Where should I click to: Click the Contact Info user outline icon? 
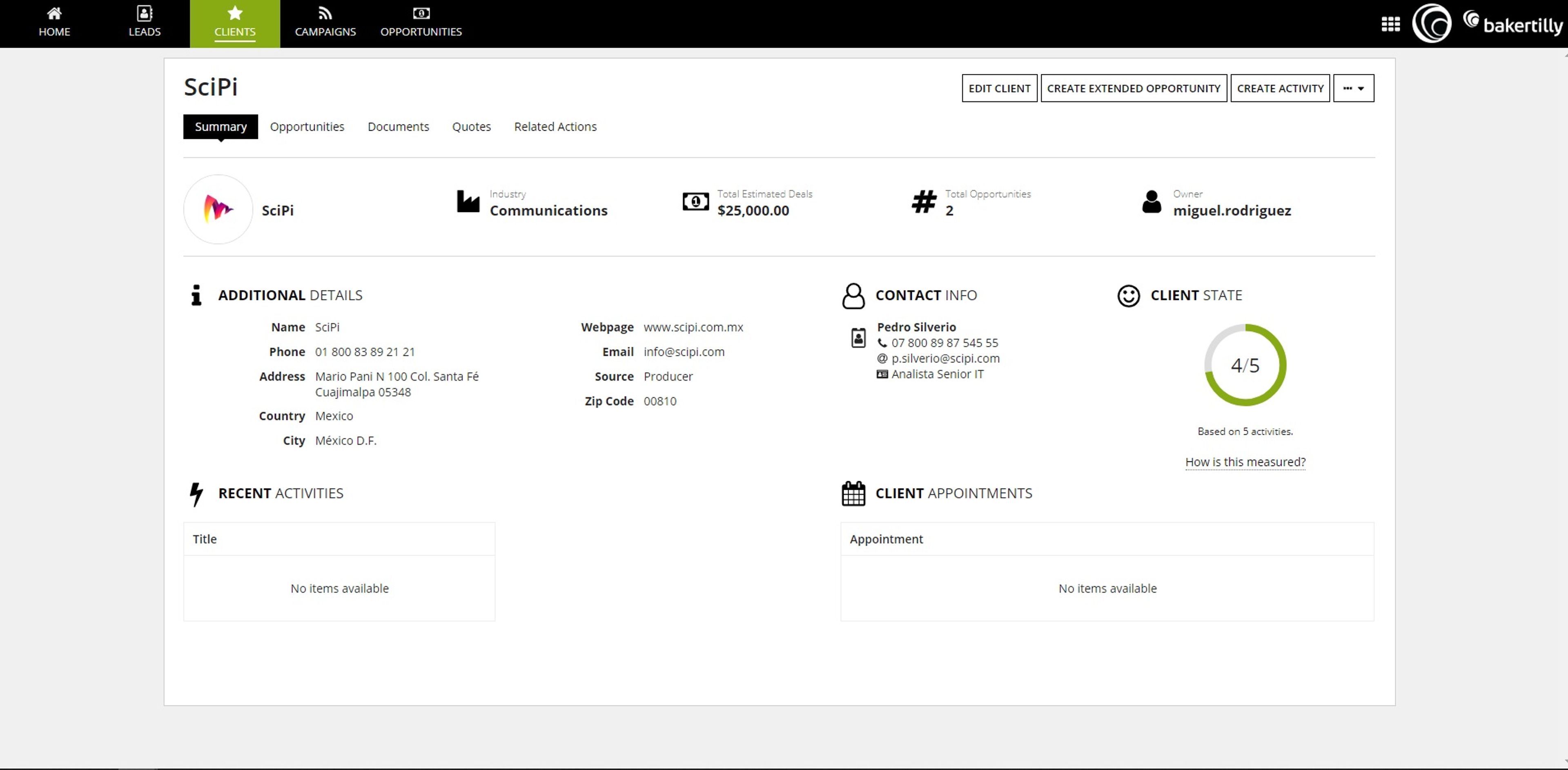click(853, 296)
